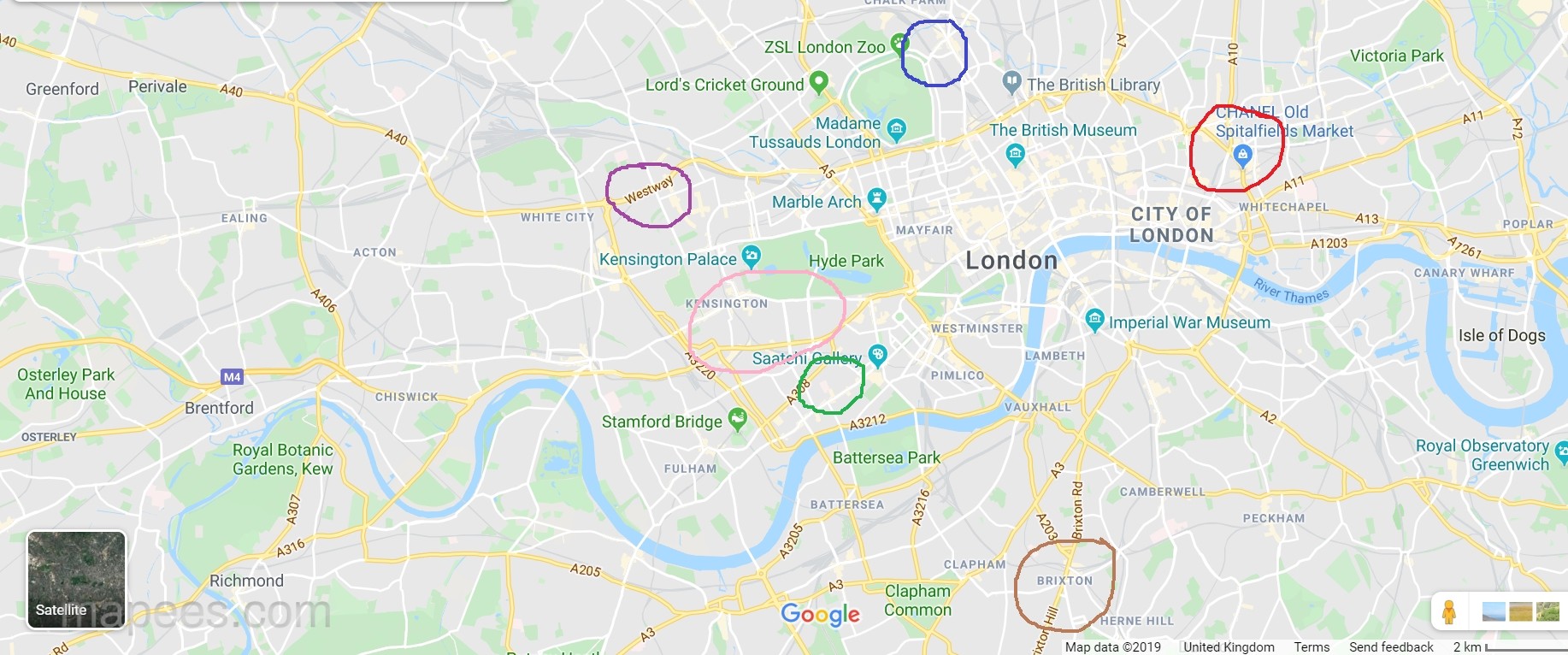Click the Saatchi Gallery pin icon
Screen dimensions: 1568x655
877,355
